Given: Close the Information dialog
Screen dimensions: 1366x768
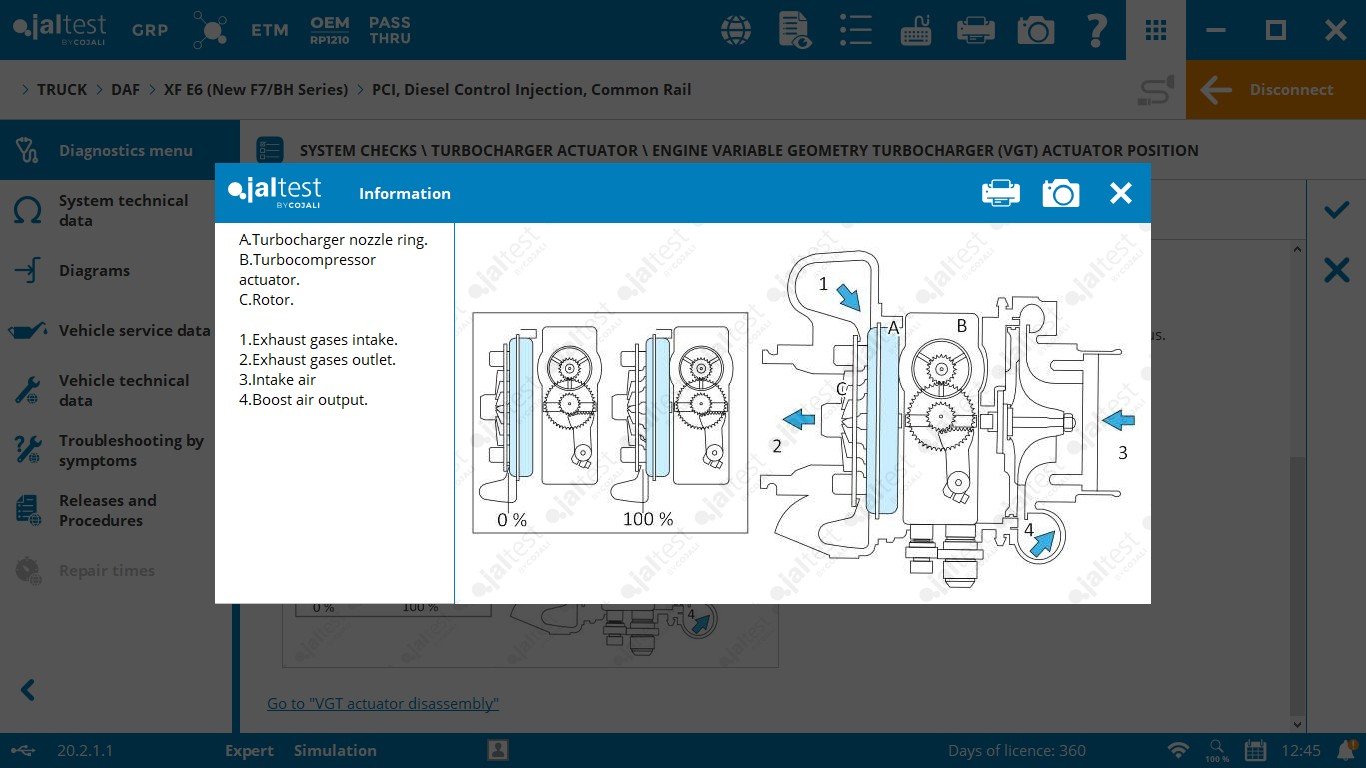Looking at the screenshot, I should click(1120, 193).
